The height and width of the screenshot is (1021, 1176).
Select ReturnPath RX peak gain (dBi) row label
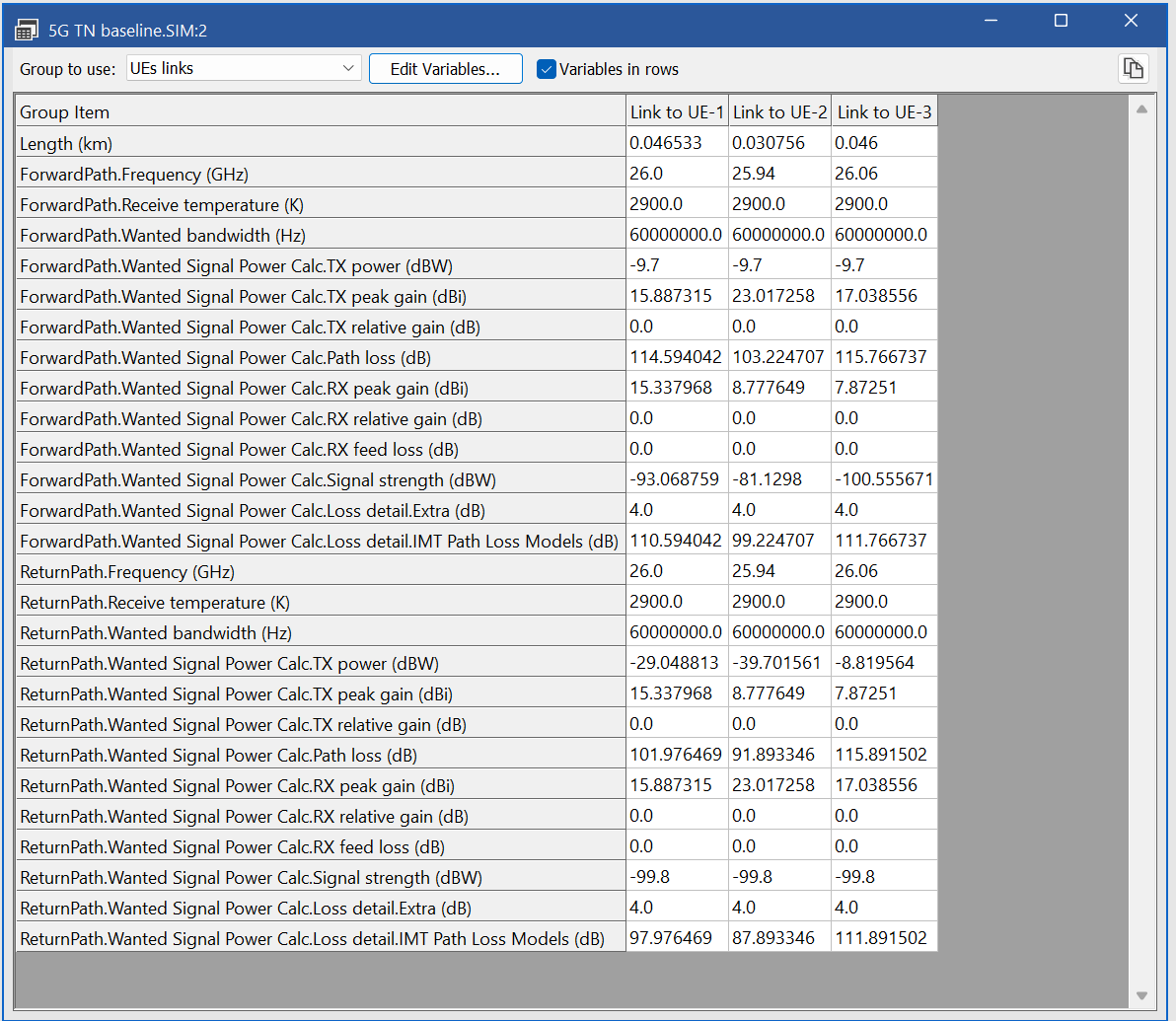[x=321, y=786]
